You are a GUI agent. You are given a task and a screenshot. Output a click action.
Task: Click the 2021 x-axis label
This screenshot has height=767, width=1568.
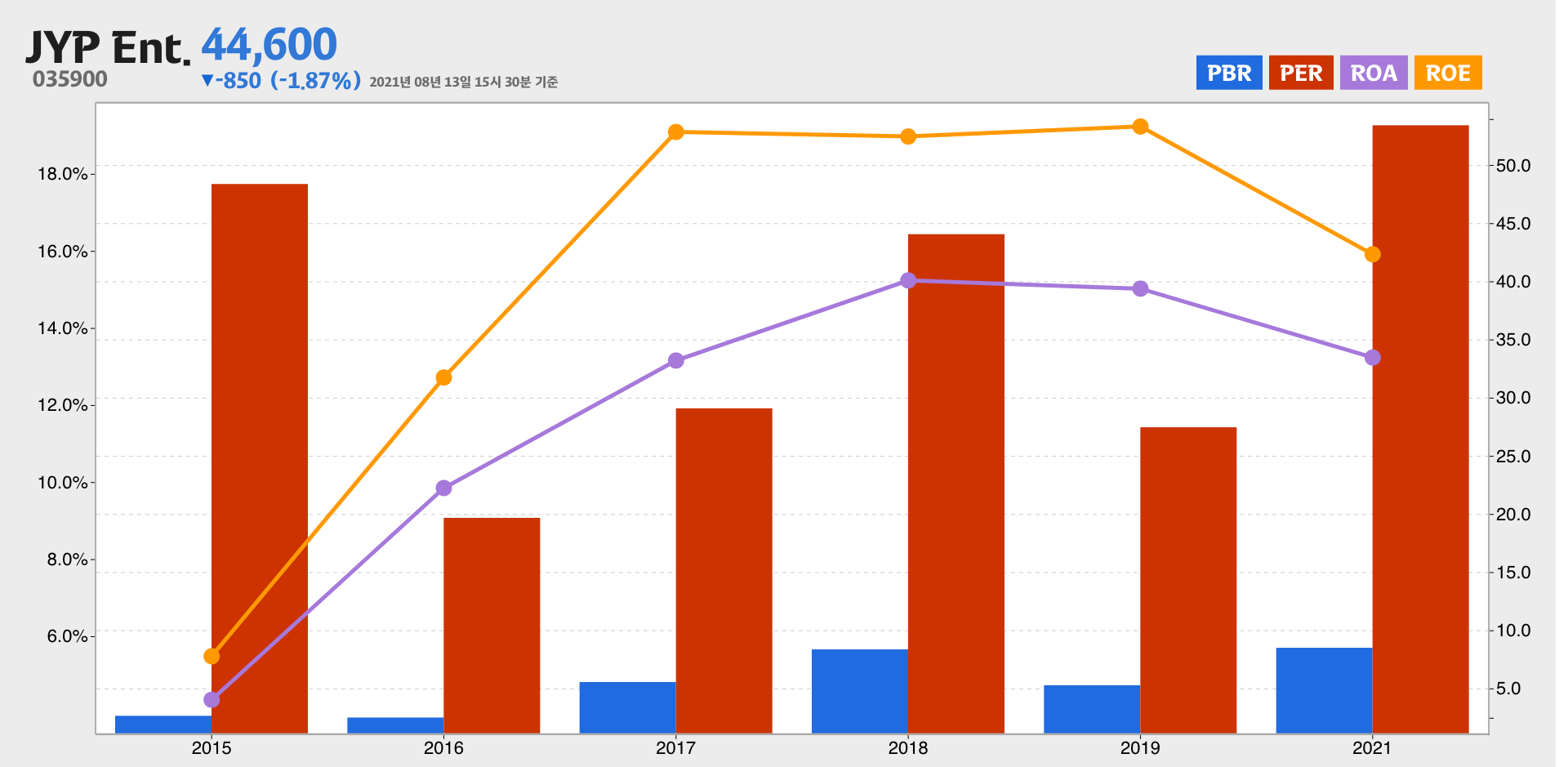click(1373, 747)
